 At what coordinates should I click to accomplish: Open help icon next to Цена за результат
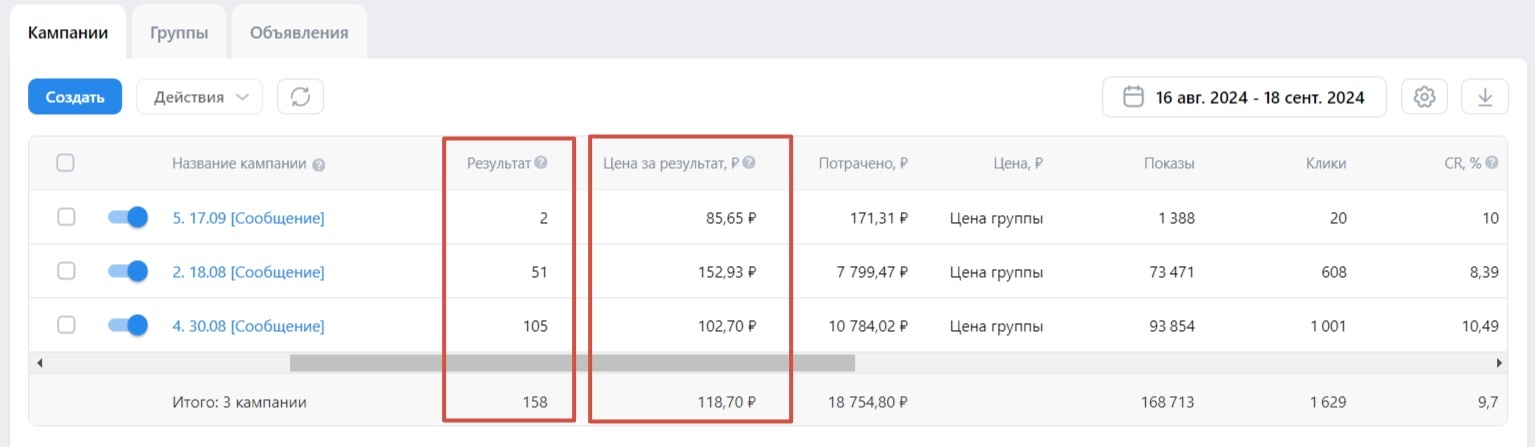coord(749,163)
